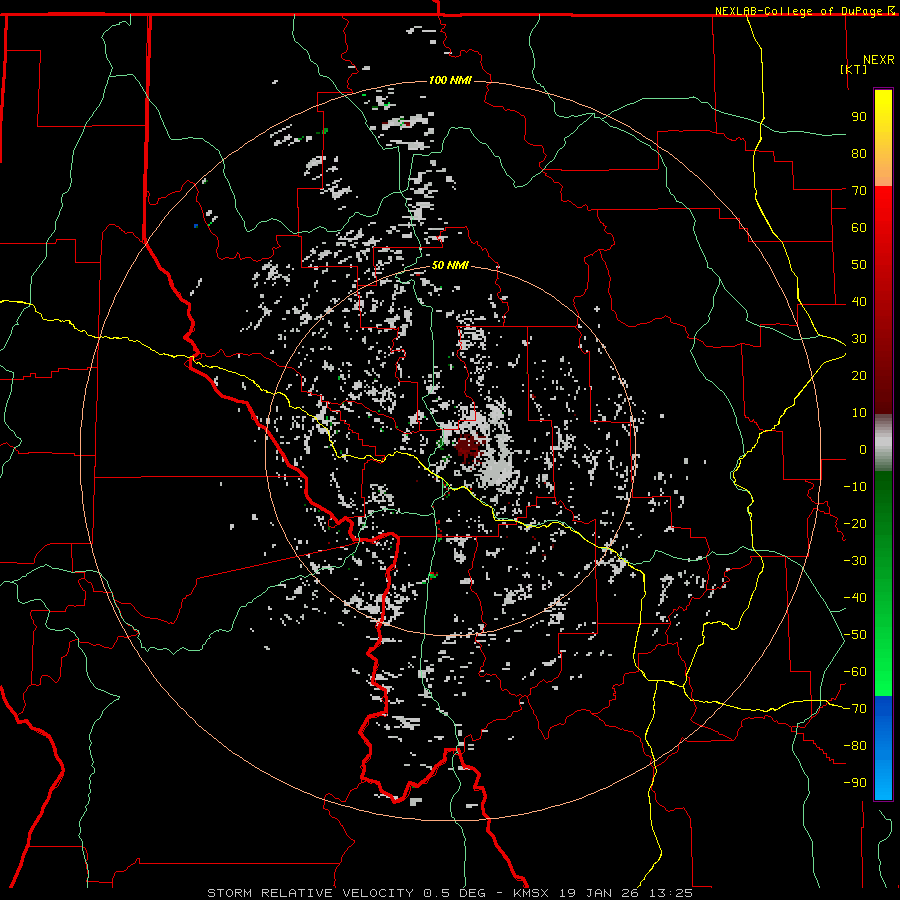Click the 90 value on velocity scale
This screenshot has width=900, height=900.
pos(859,117)
